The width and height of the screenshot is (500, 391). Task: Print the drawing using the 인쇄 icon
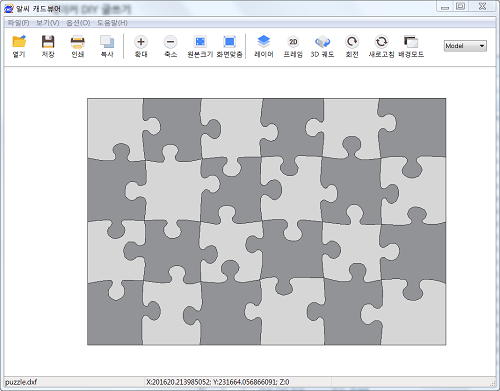pos(78,46)
